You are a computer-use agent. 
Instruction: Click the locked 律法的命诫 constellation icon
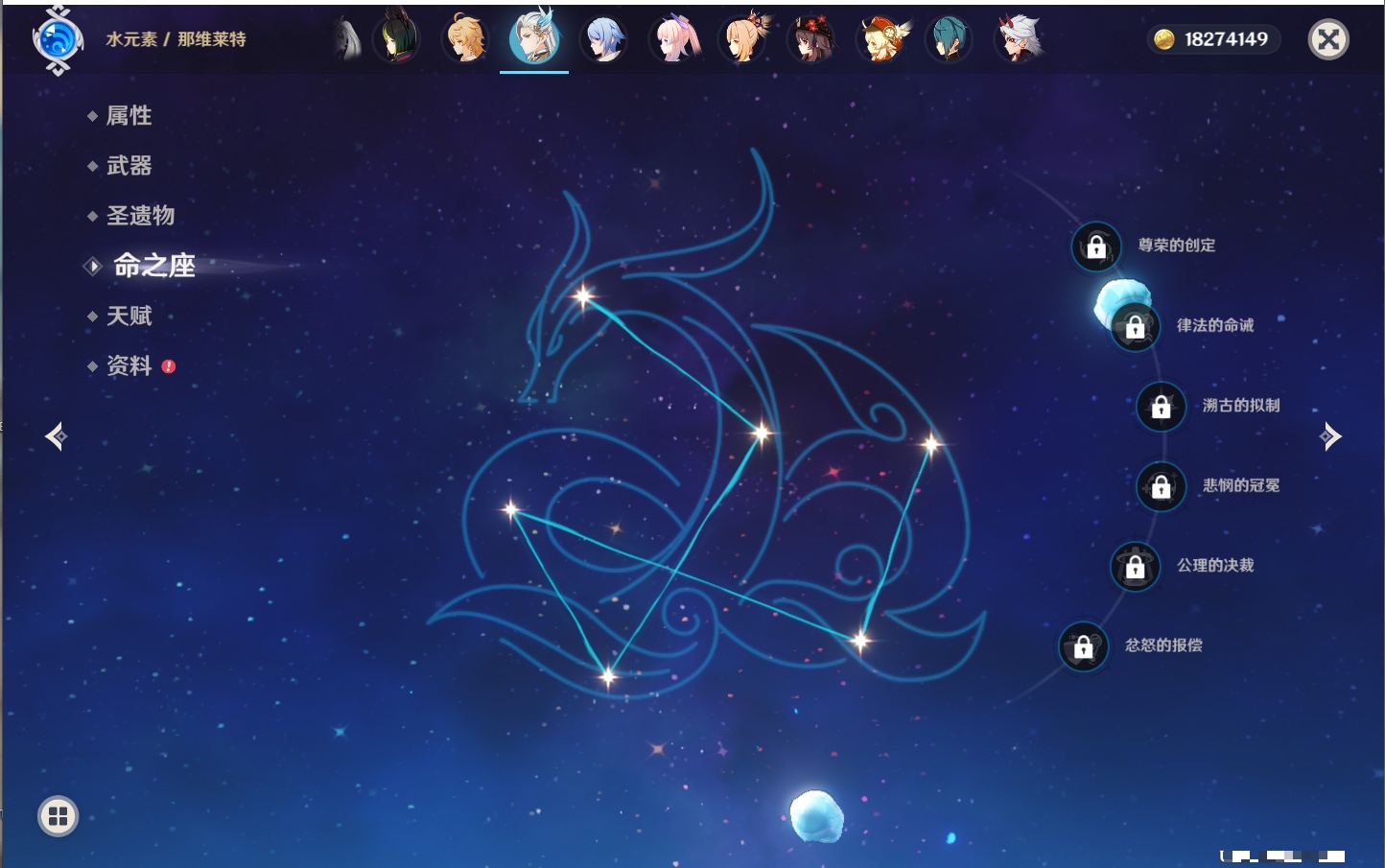1136,326
